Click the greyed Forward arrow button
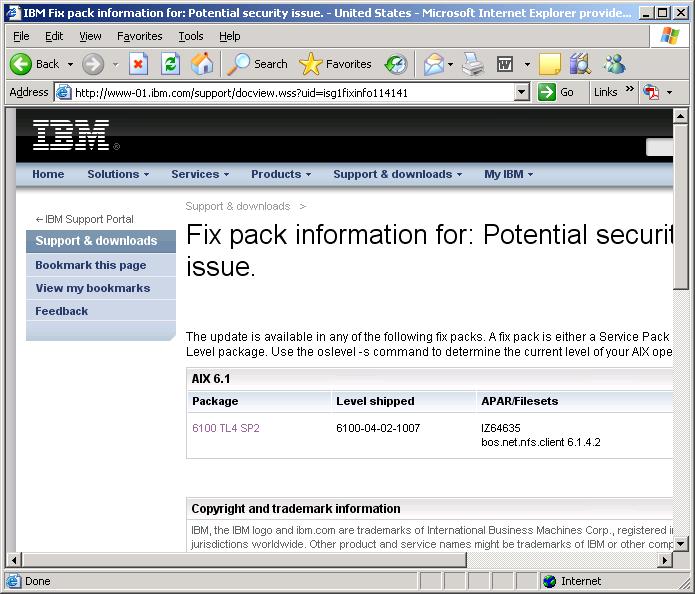This screenshot has height=594, width=695. pos(93,64)
